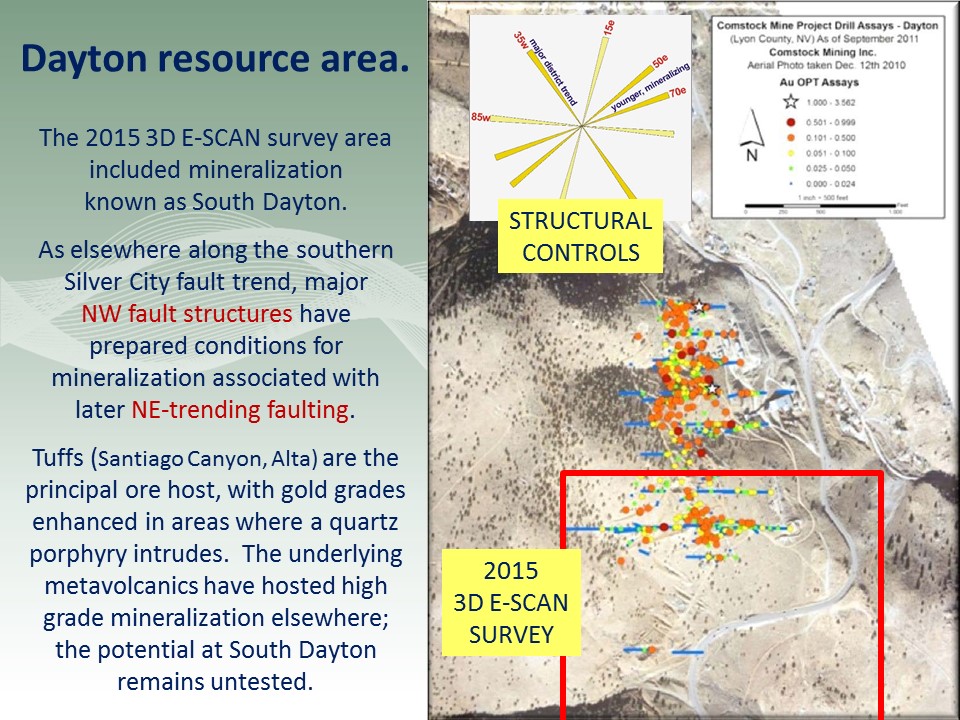Select the 'Au OPT Assays' legend heading
This screenshot has width=960, height=720.
(x=819, y=82)
